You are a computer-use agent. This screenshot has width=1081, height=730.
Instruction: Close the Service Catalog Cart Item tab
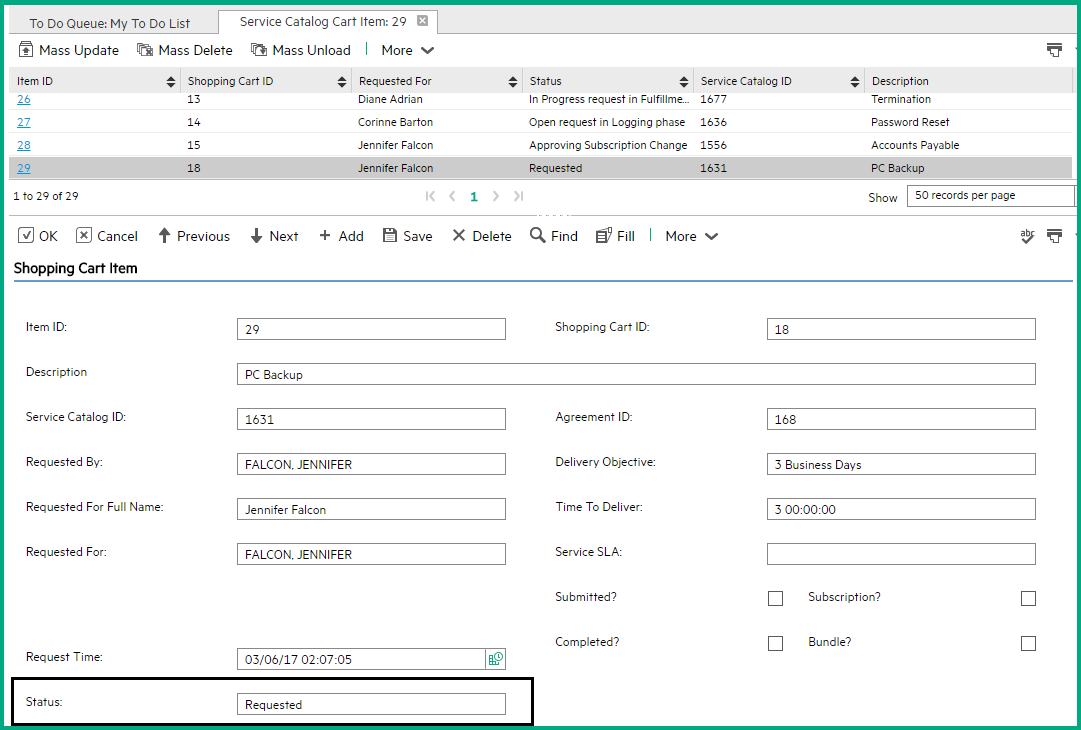coord(422,21)
